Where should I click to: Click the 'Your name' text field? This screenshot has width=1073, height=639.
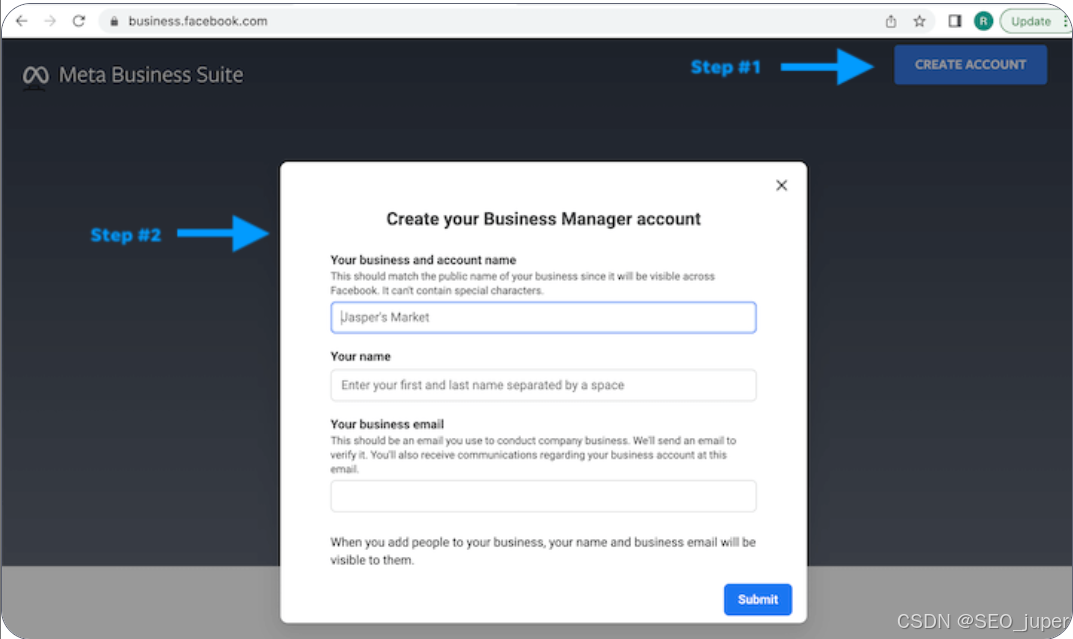(543, 385)
